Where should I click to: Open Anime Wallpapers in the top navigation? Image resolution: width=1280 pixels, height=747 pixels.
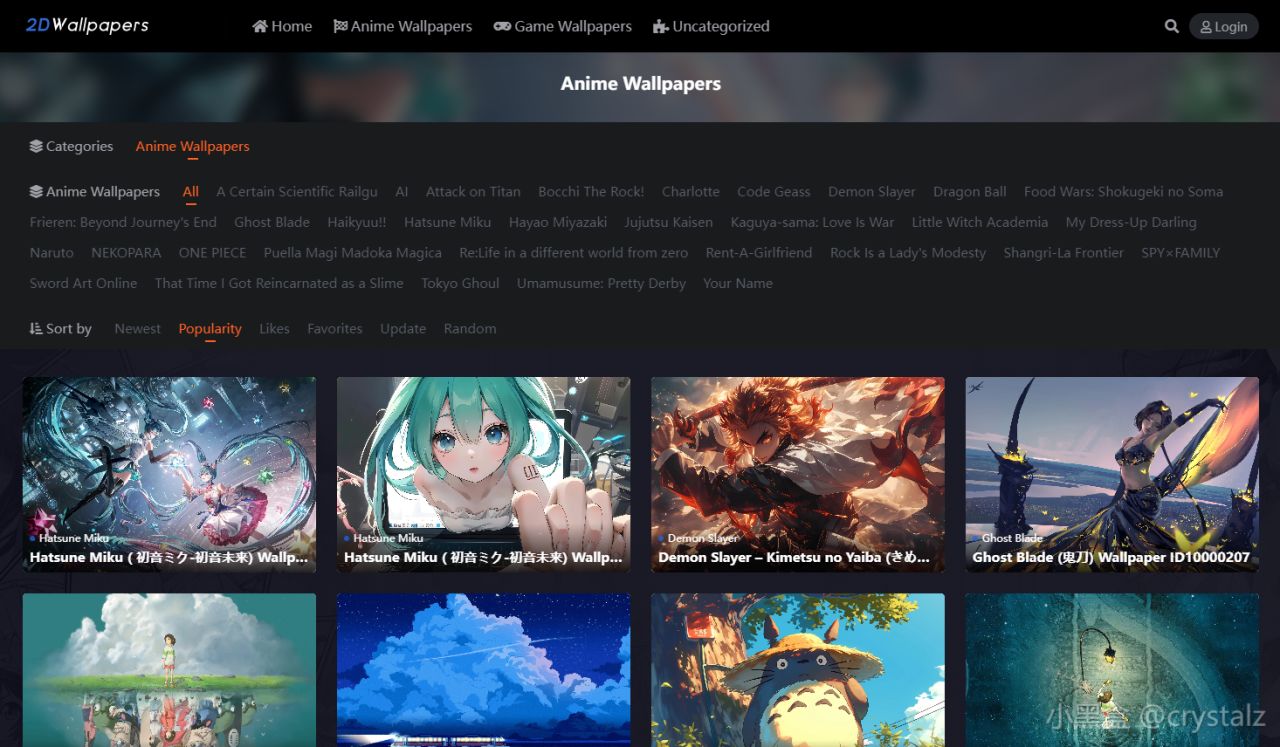coord(402,27)
